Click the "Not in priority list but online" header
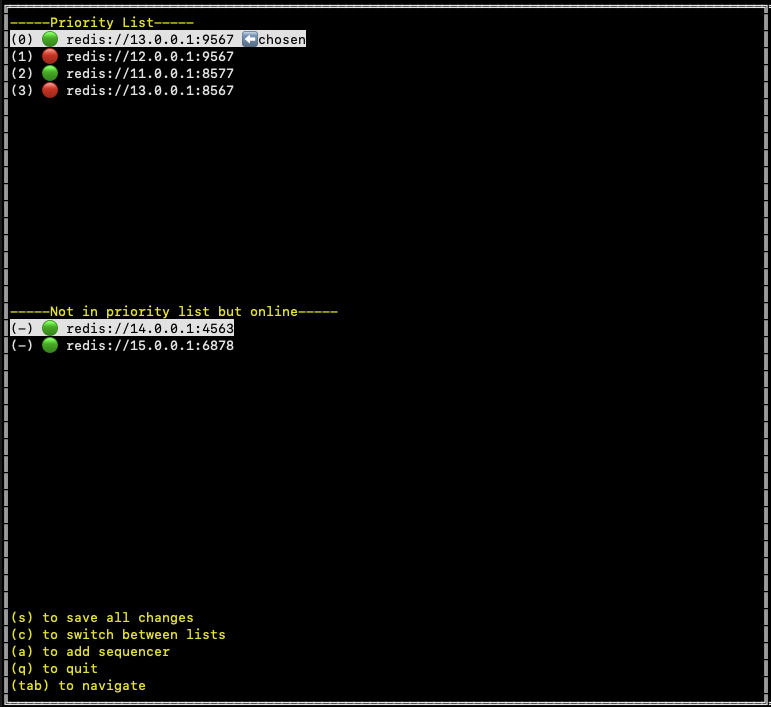771x707 pixels. 174,311
